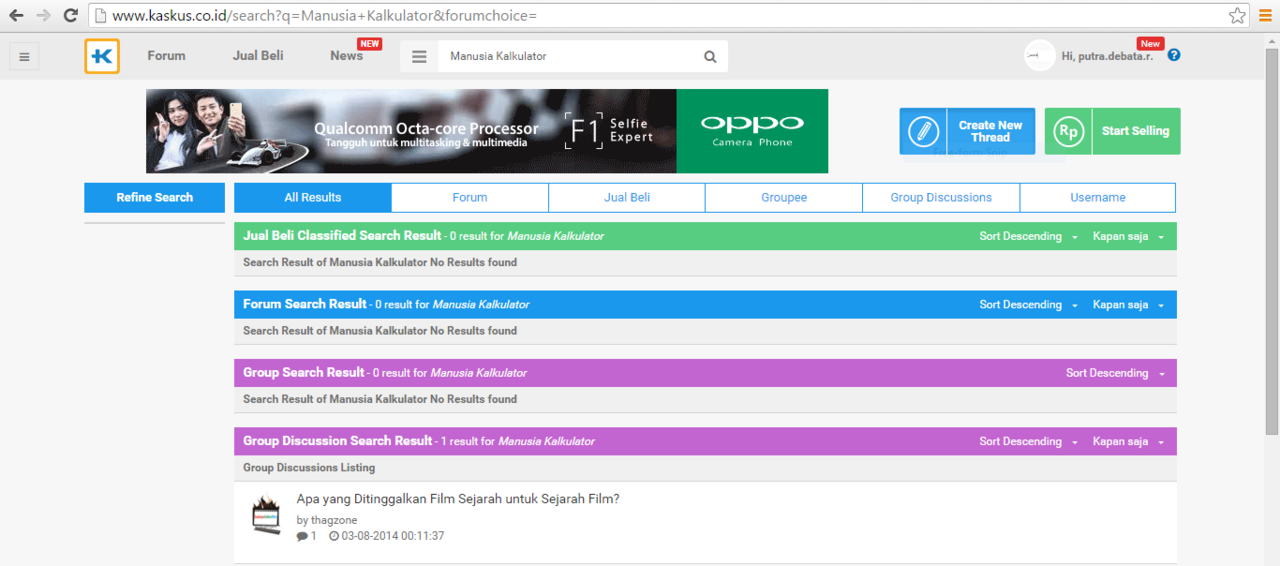Click the search magnifier icon
The height and width of the screenshot is (566, 1280).
click(x=710, y=57)
